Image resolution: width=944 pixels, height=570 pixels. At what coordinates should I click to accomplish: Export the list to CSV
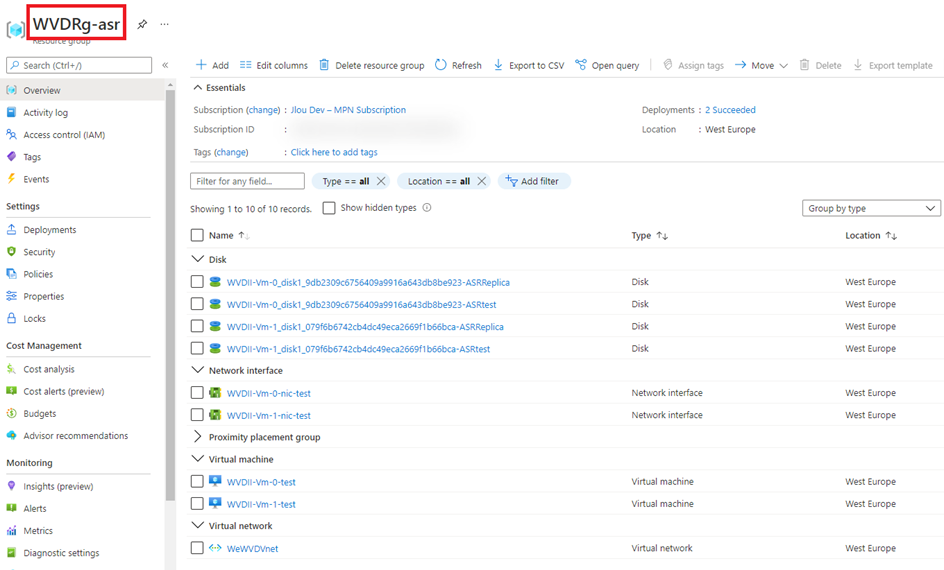click(x=529, y=65)
